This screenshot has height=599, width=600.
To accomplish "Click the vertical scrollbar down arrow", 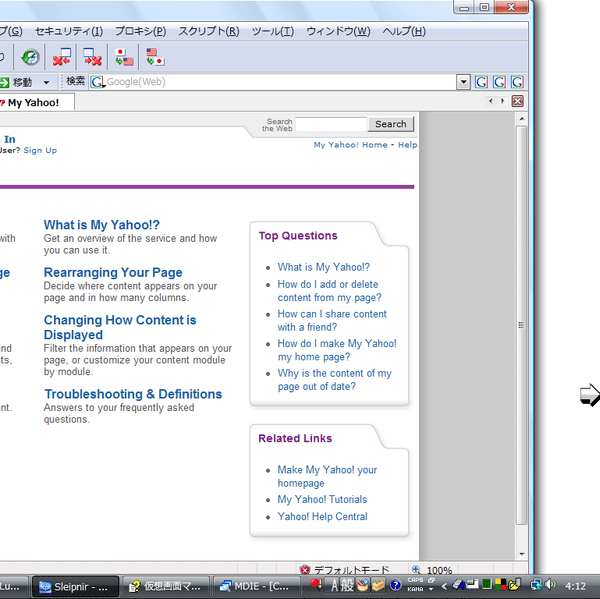I will (522, 554).
